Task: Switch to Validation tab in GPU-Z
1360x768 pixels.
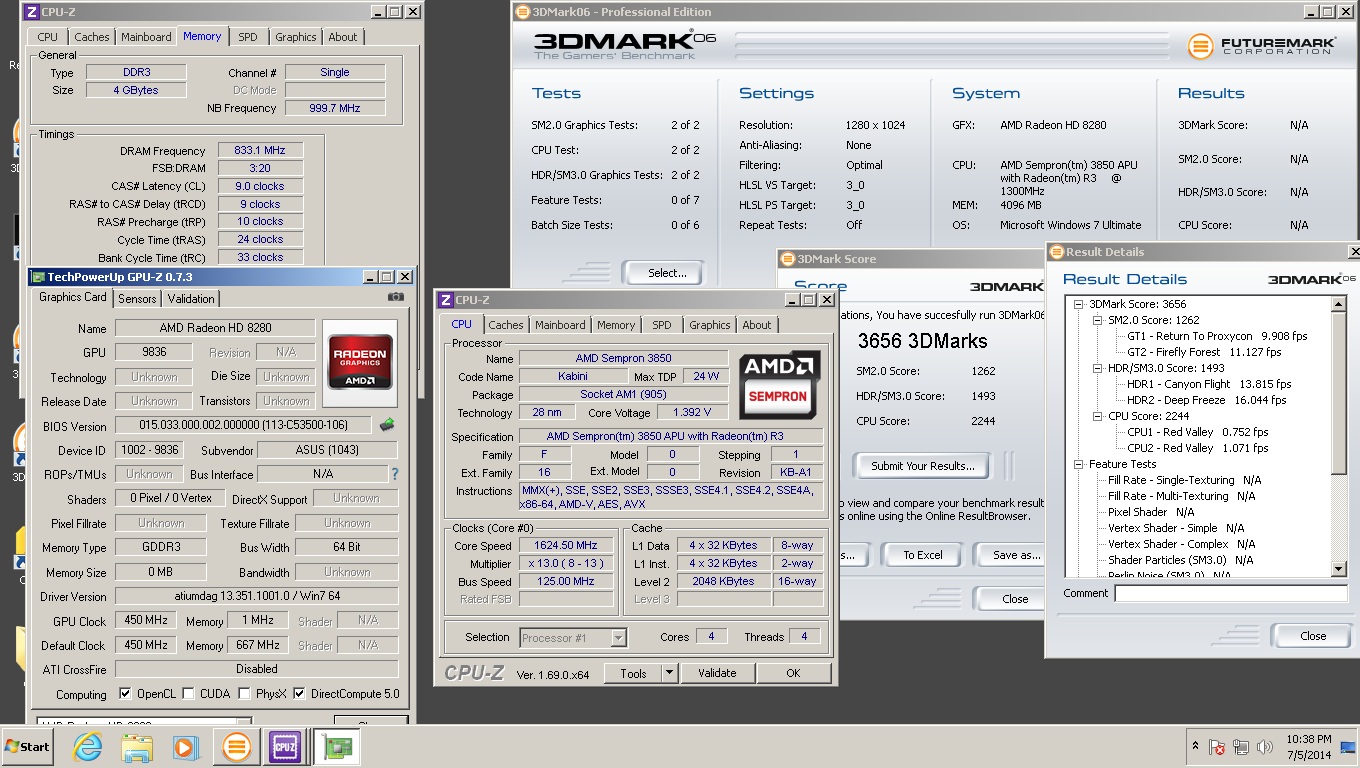Action: click(x=191, y=299)
